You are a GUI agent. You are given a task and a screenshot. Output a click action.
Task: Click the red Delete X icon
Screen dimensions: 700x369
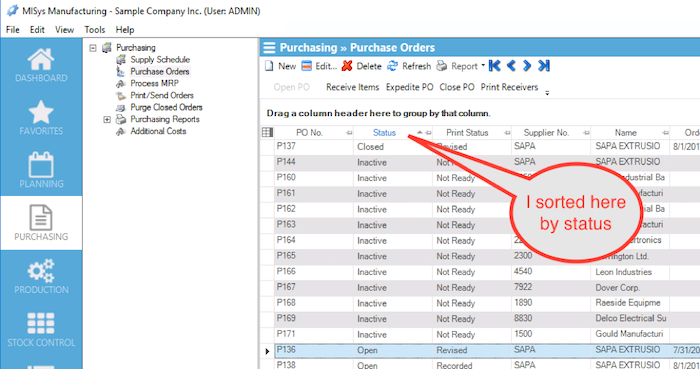(x=347, y=66)
